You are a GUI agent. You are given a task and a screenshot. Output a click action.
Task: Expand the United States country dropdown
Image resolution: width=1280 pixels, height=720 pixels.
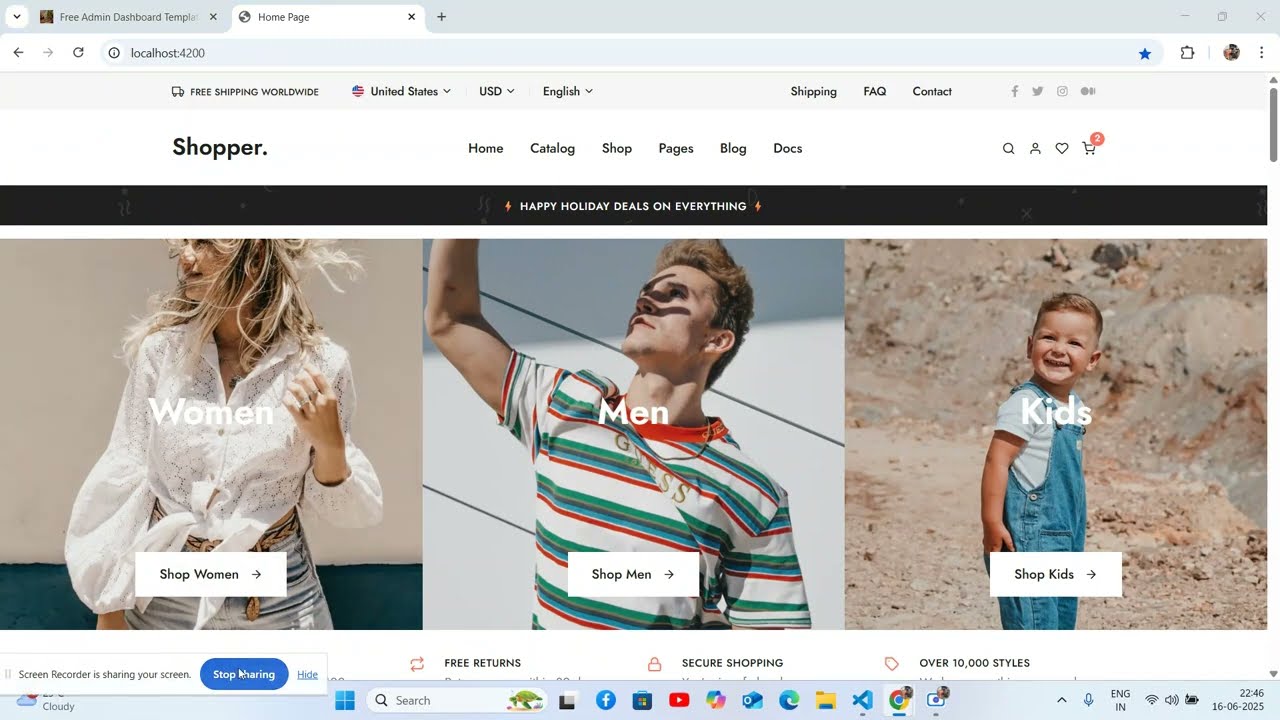pos(401,91)
